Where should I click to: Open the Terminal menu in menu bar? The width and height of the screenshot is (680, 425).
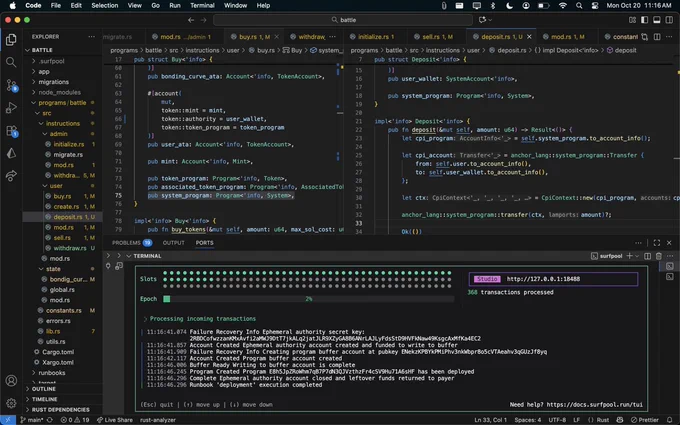(x=202, y=6)
